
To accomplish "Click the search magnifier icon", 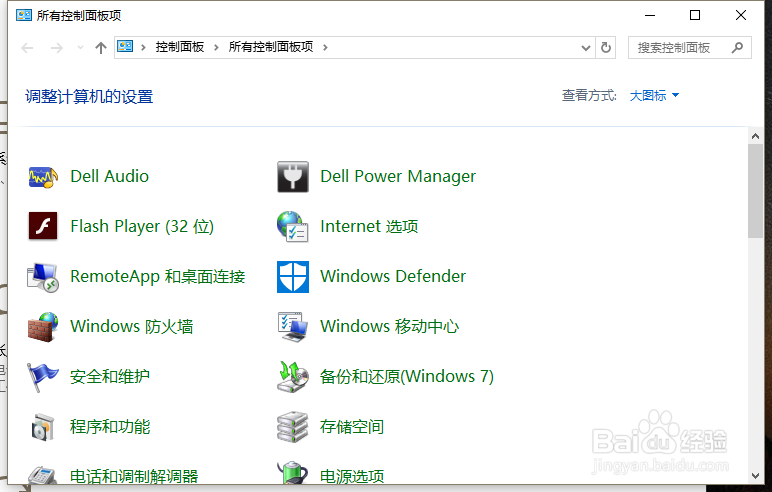I will click(737, 47).
